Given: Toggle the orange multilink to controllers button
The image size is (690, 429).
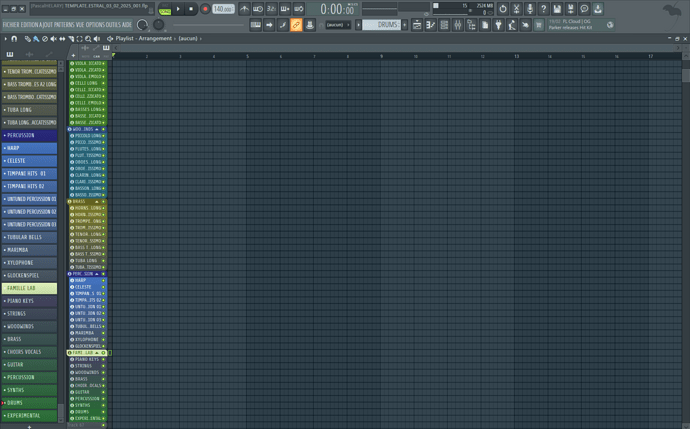Looking at the screenshot, I should coord(296,25).
